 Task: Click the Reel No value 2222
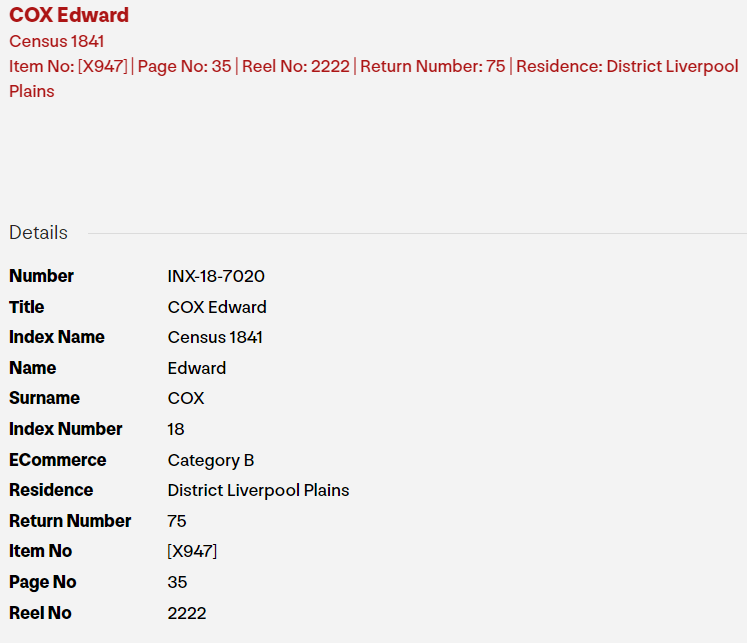click(x=187, y=613)
